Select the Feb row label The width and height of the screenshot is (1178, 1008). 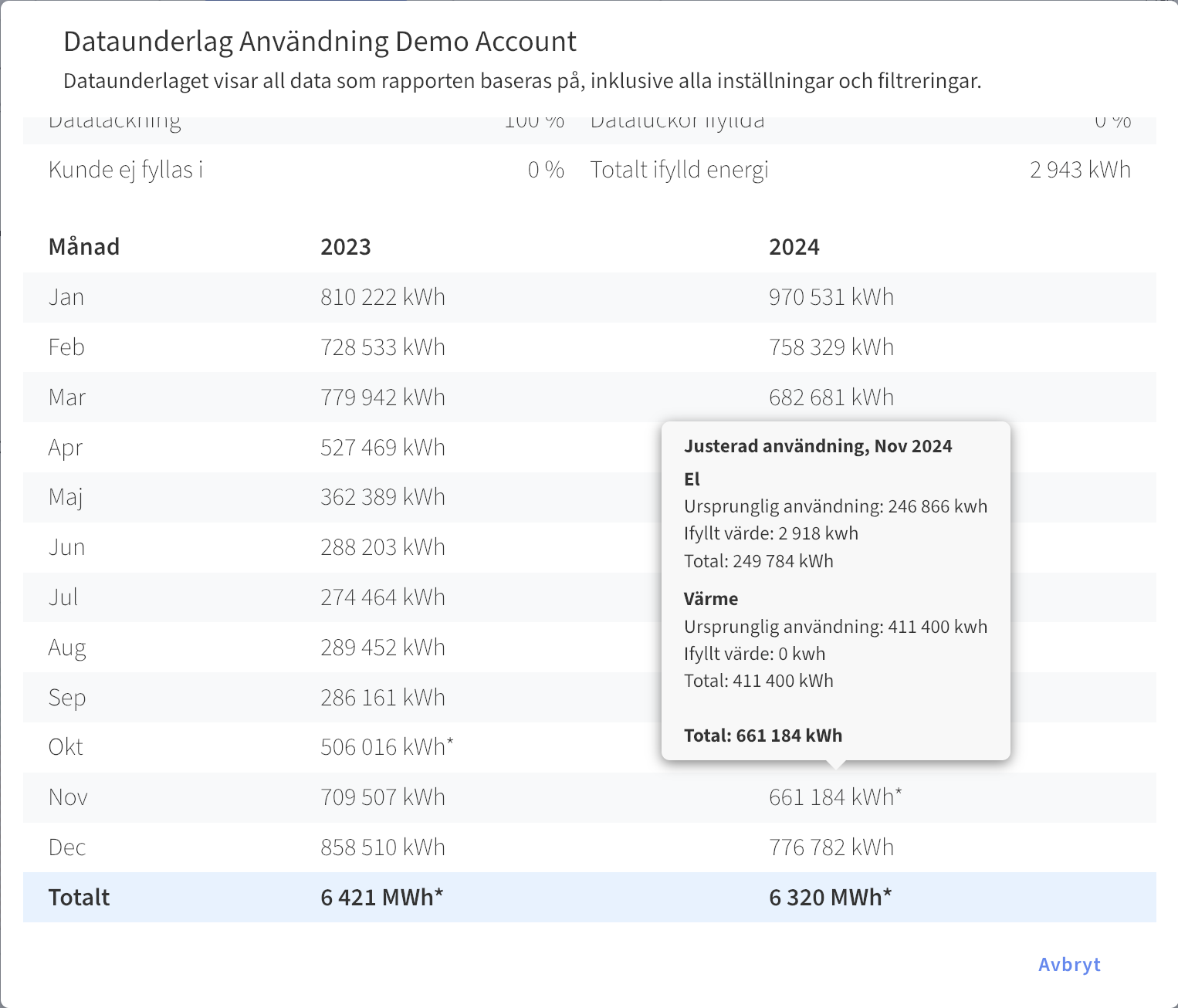point(66,347)
